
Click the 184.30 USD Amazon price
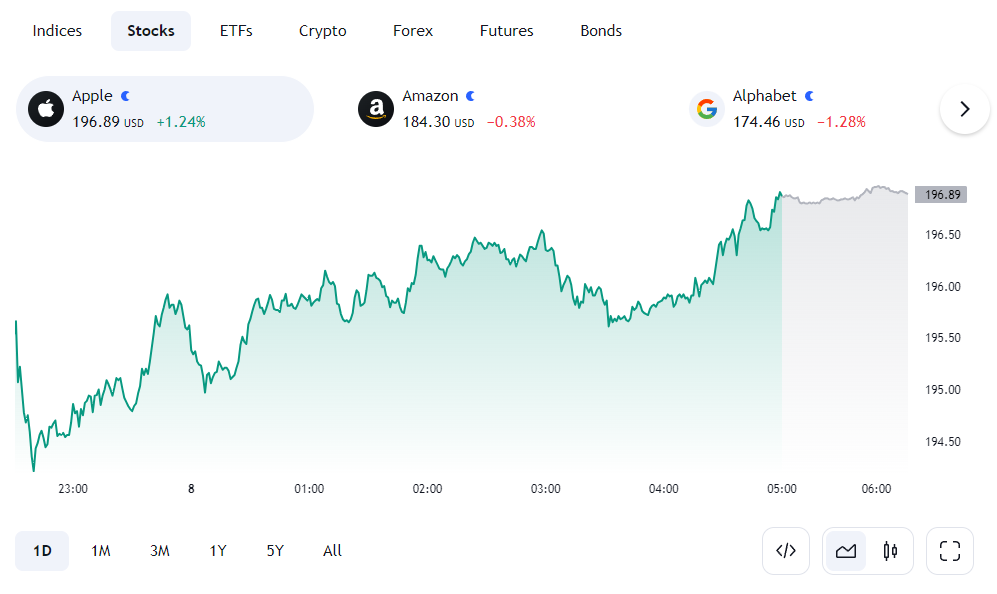[x=438, y=122]
